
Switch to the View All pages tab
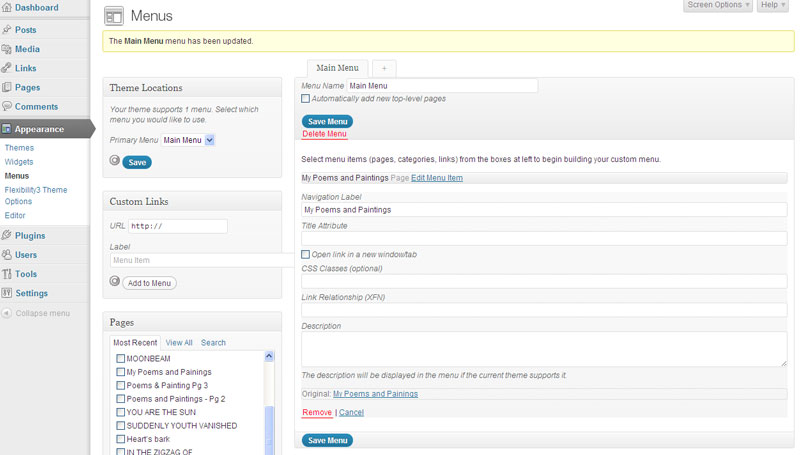pyautogui.click(x=179, y=343)
